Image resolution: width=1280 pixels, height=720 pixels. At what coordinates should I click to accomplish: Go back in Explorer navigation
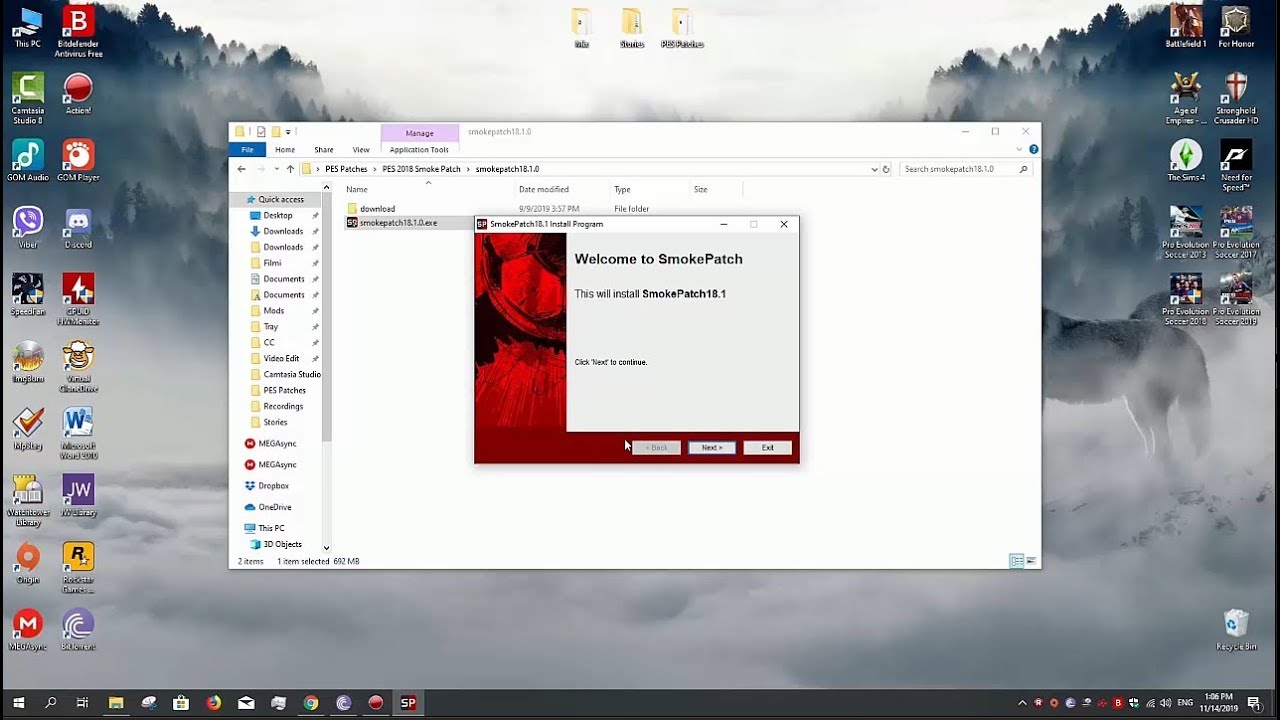pos(241,169)
